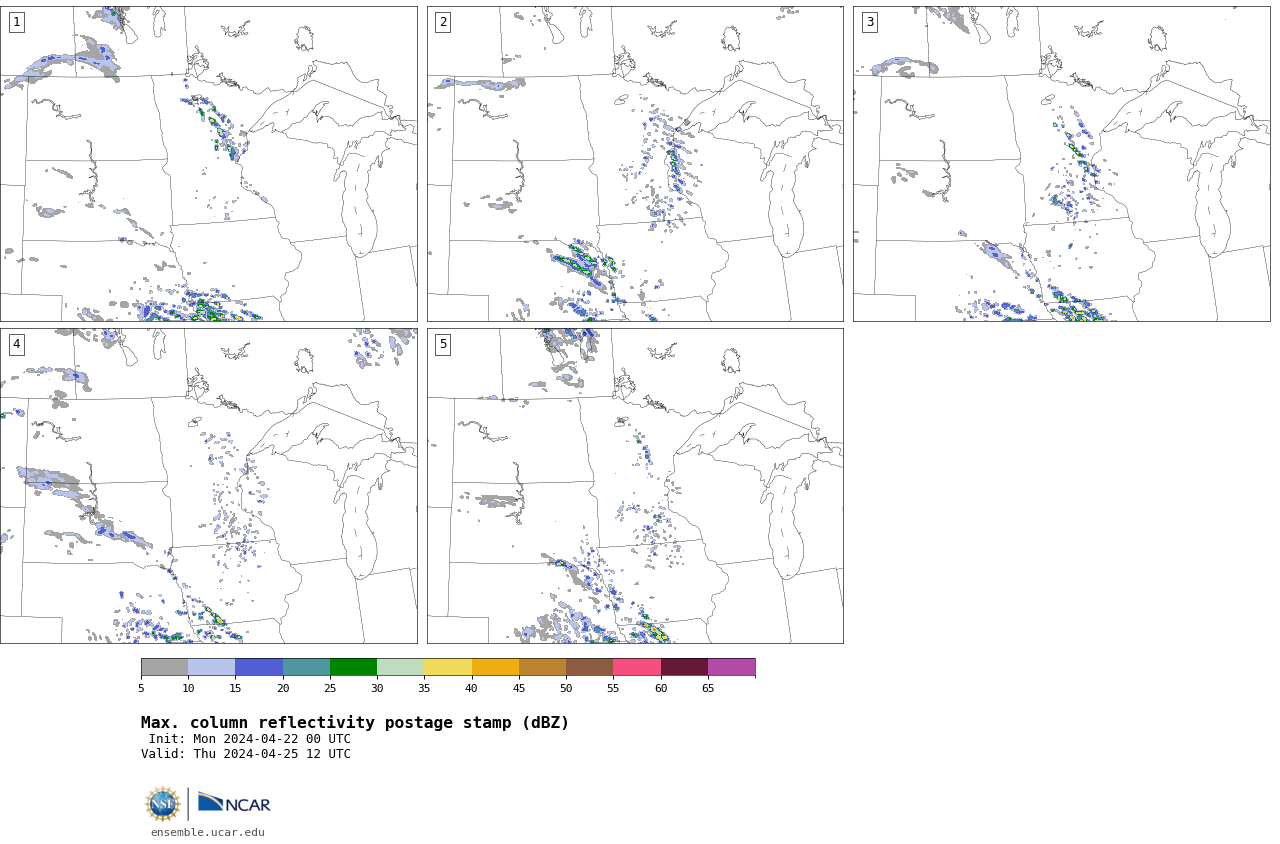Image resolution: width=1280 pixels, height=844 pixels.
Task: Click the brown 50-55 dBZ swatch
Action: point(589,667)
